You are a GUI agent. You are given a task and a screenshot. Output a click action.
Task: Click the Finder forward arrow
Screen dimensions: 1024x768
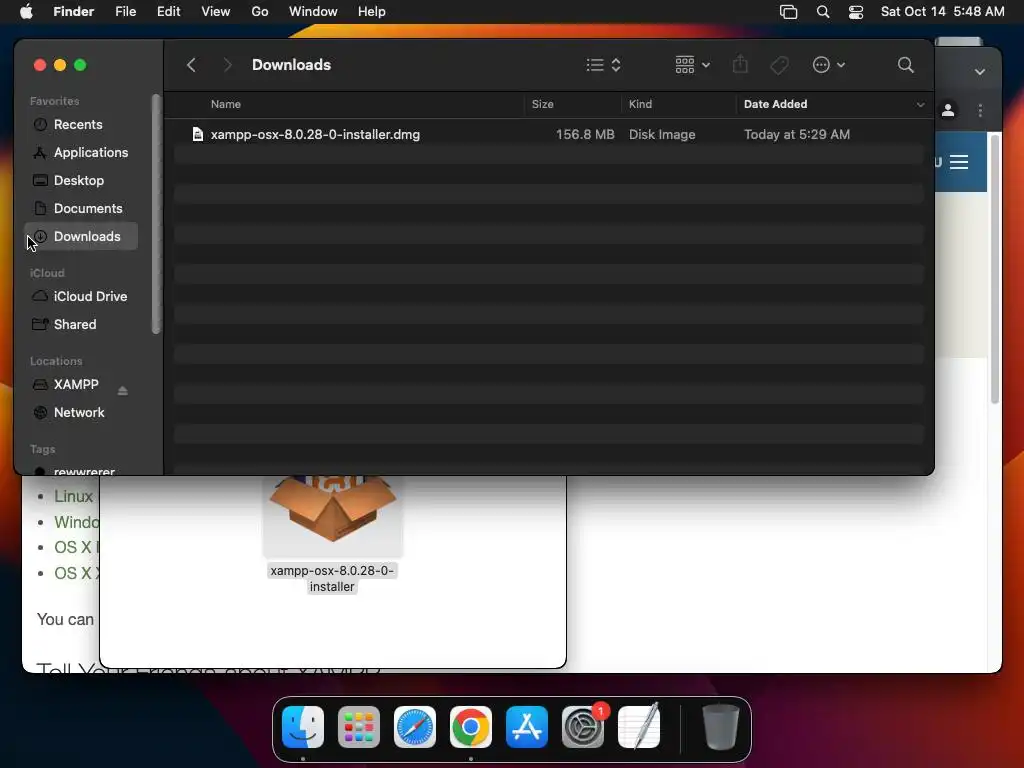227,65
